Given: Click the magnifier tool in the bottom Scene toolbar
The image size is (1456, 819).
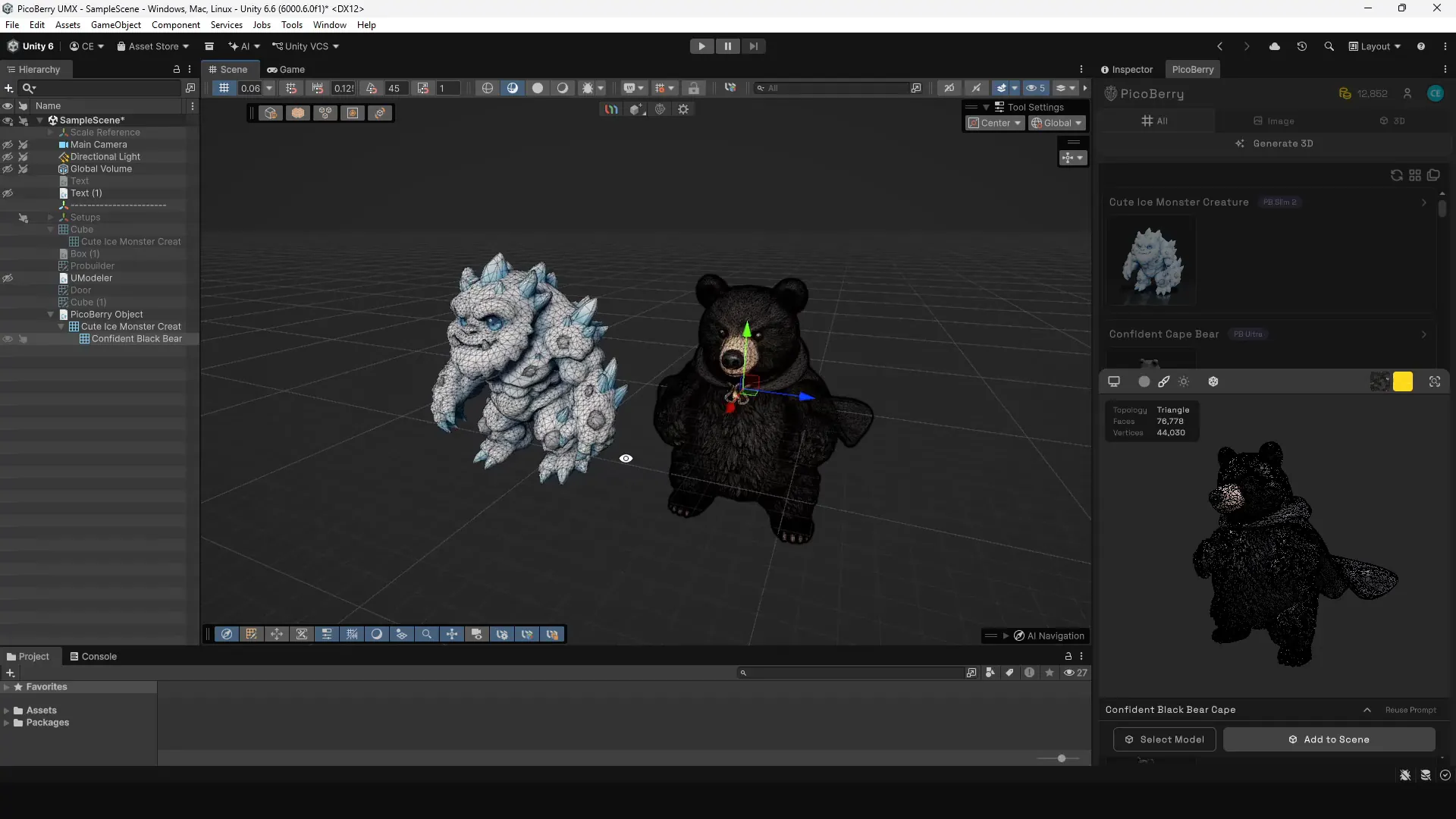Looking at the screenshot, I should coord(427,635).
